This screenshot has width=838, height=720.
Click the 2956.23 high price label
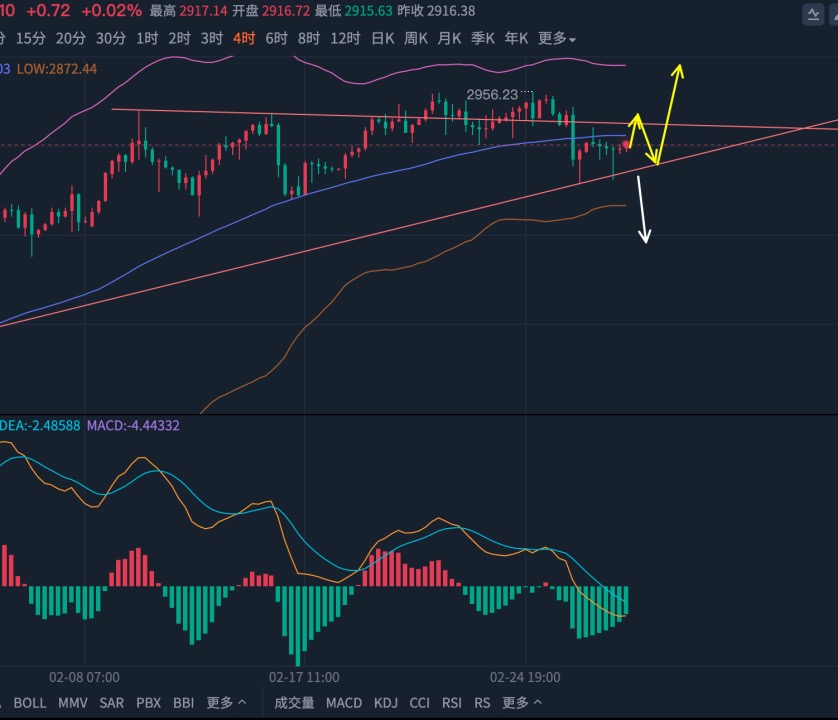492,95
